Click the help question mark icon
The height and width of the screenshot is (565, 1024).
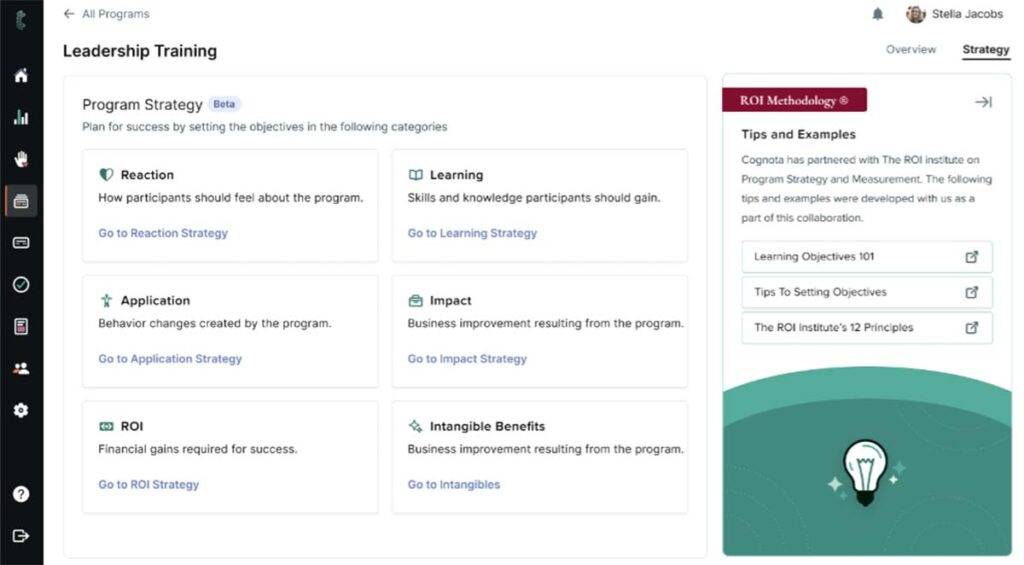tap(21, 494)
